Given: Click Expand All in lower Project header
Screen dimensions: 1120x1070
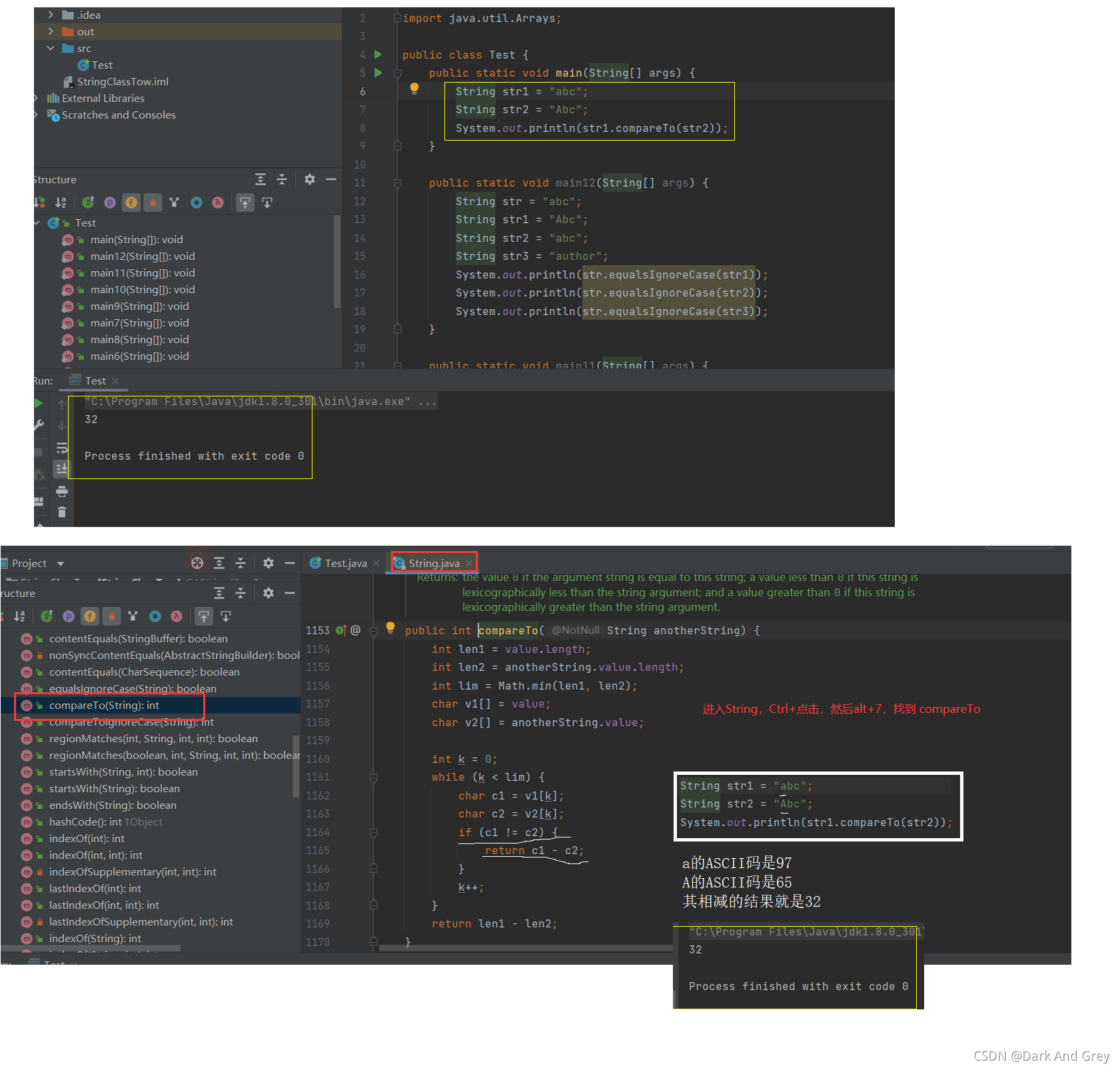Looking at the screenshot, I should [x=219, y=563].
